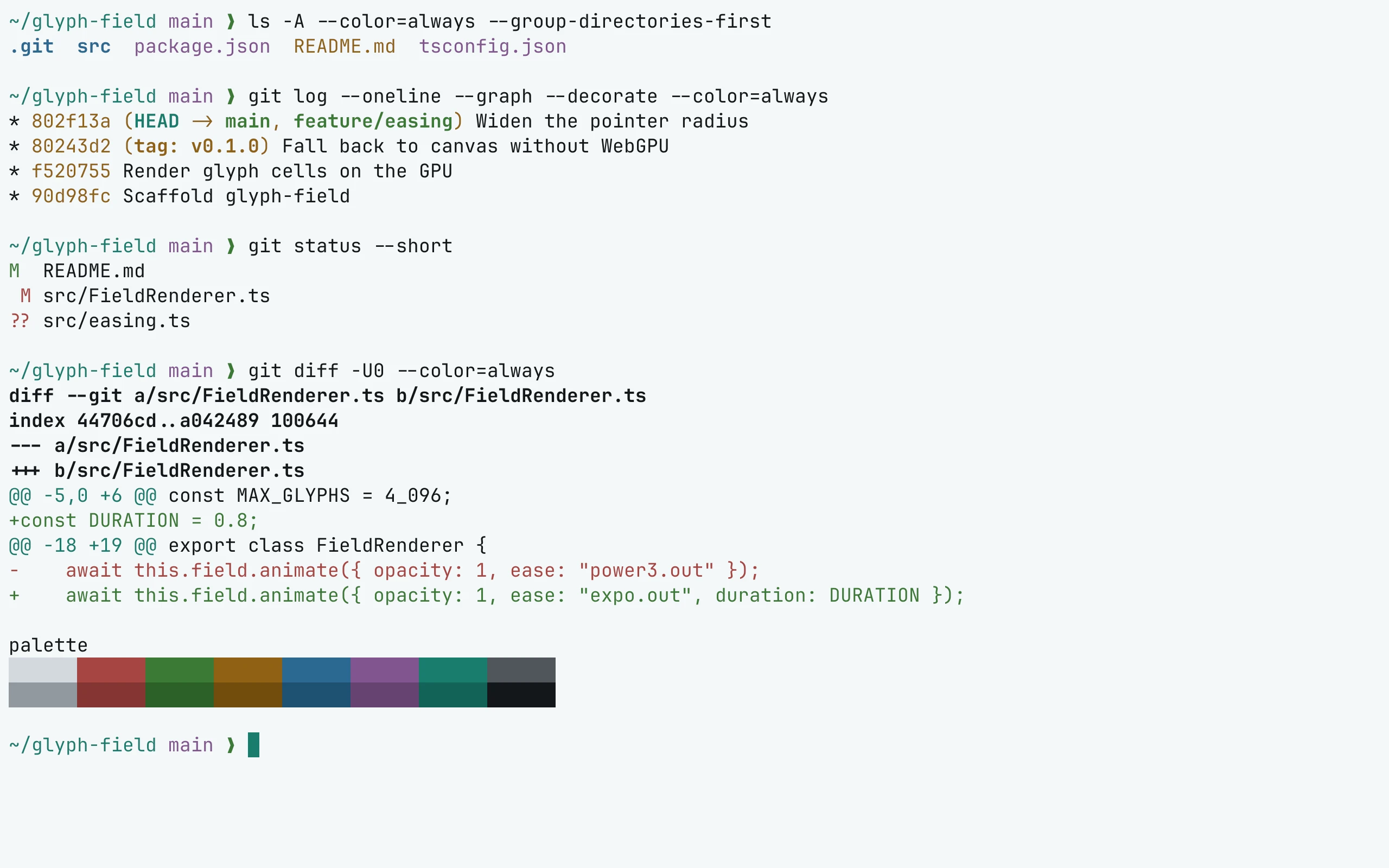Click commit hash 802f13a
Viewport: 1389px width, 868px height.
pos(71,121)
